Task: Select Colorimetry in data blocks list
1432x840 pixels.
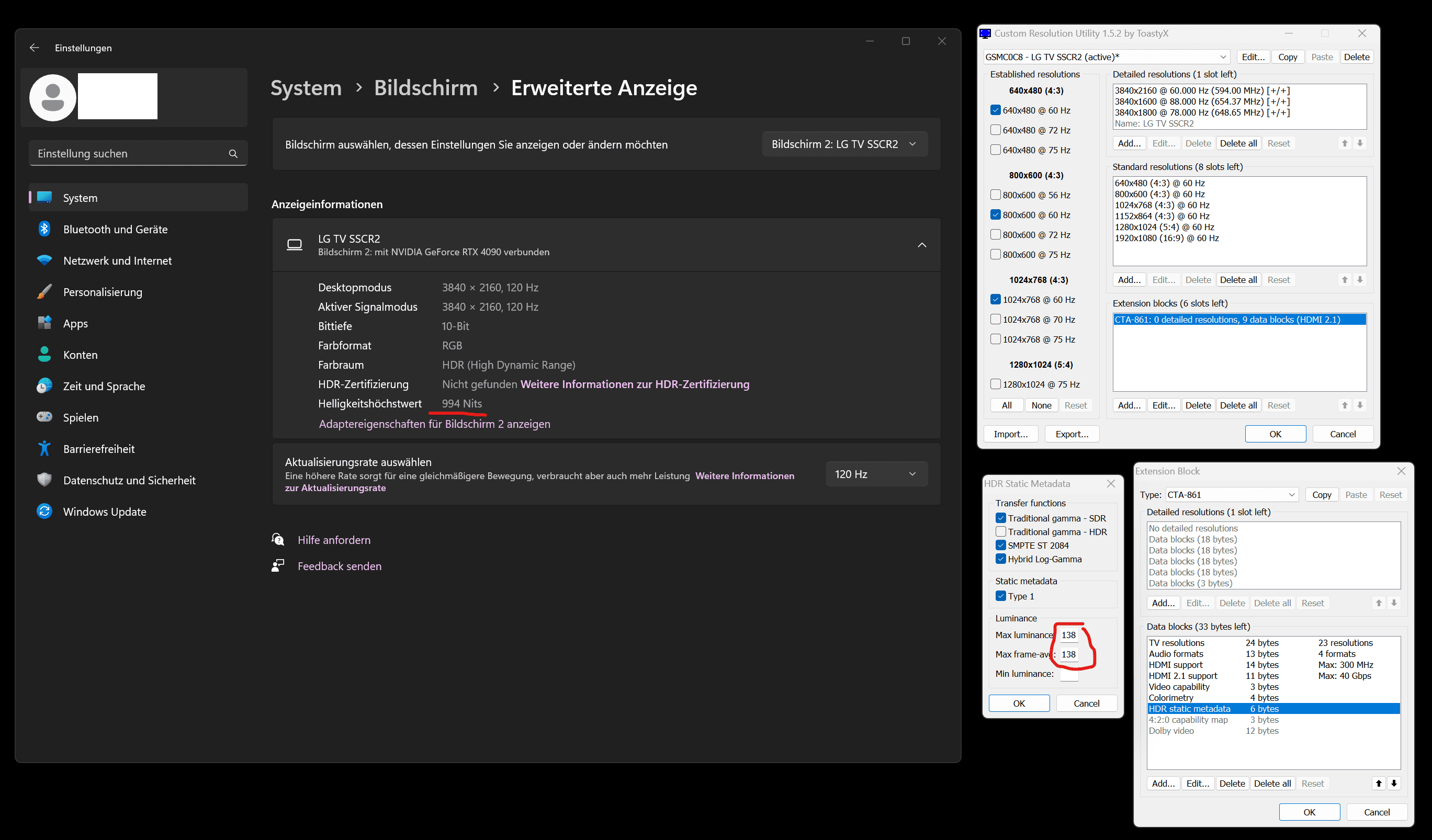Action: (1170, 697)
